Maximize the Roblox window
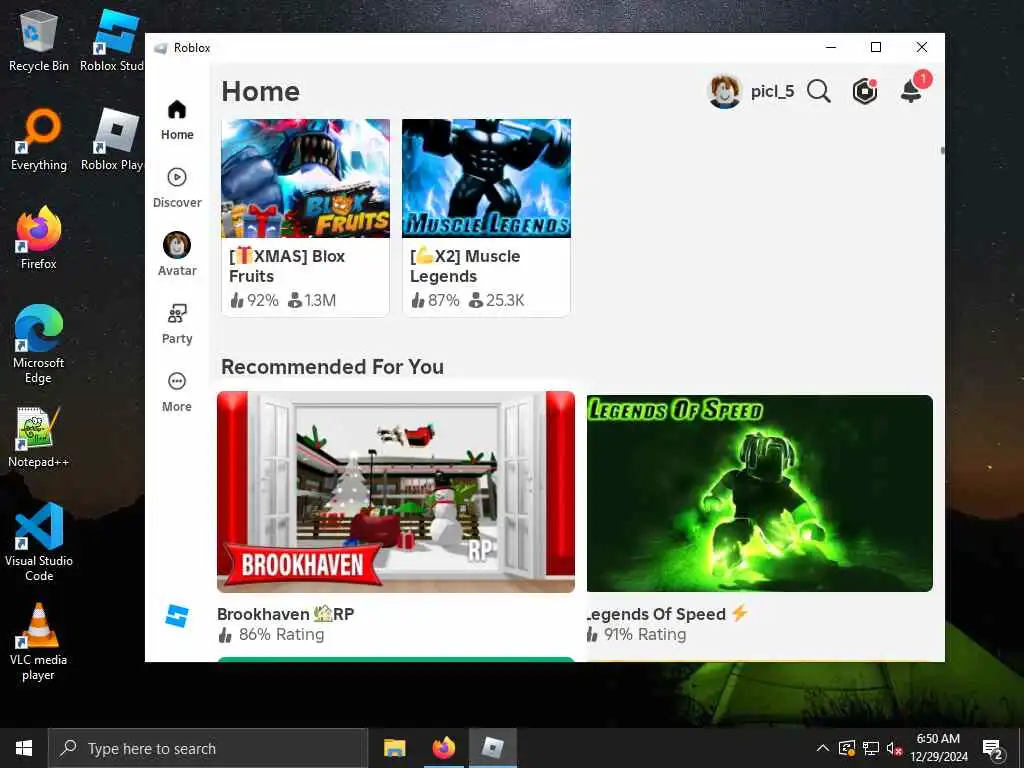The height and width of the screenshot is (768, 1024). (x=876, y=47)
